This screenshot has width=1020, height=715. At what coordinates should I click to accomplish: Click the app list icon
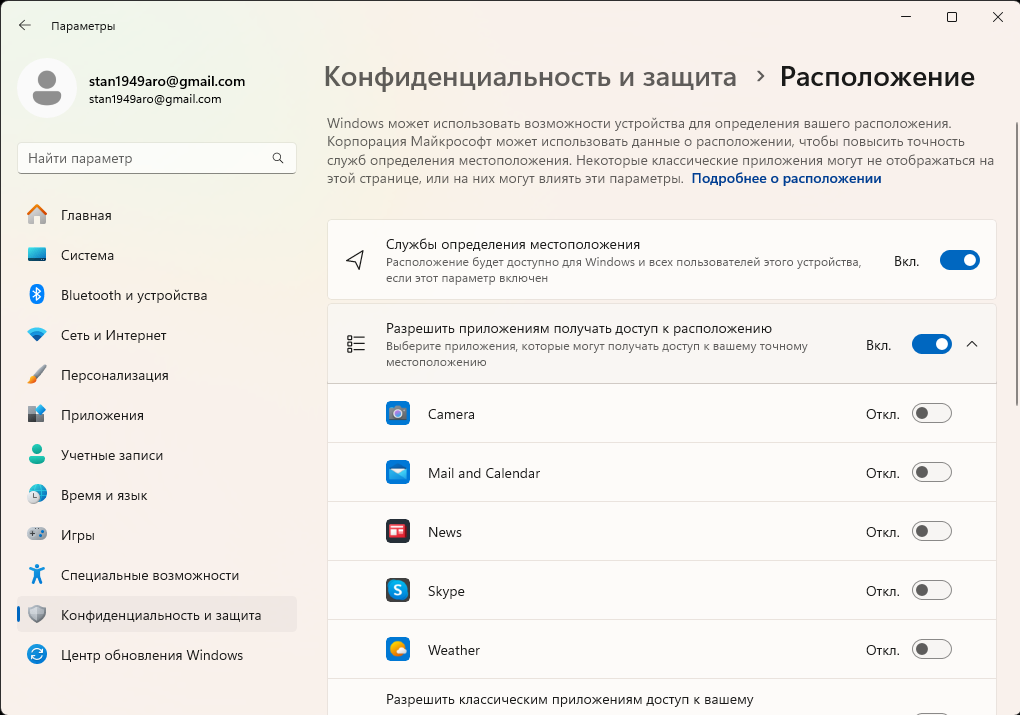[356, 344]
